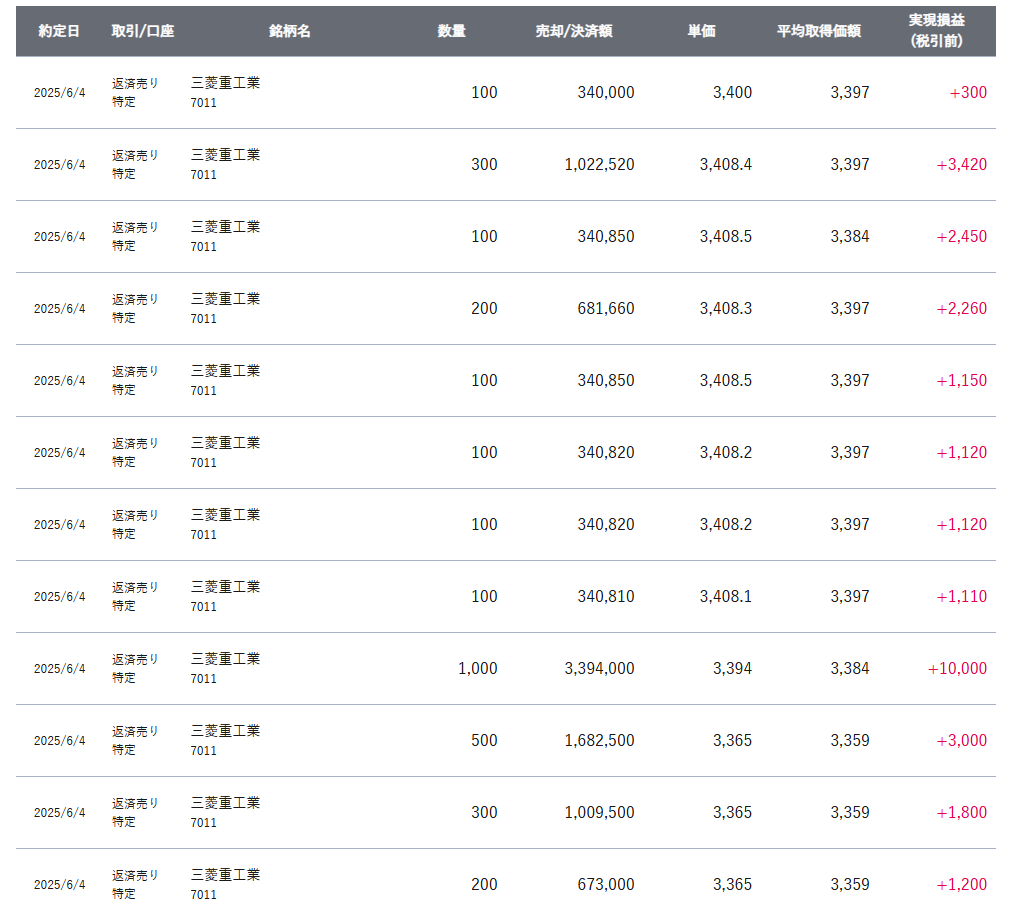Click settlement amount 340,810

click(x=606, y=596)
